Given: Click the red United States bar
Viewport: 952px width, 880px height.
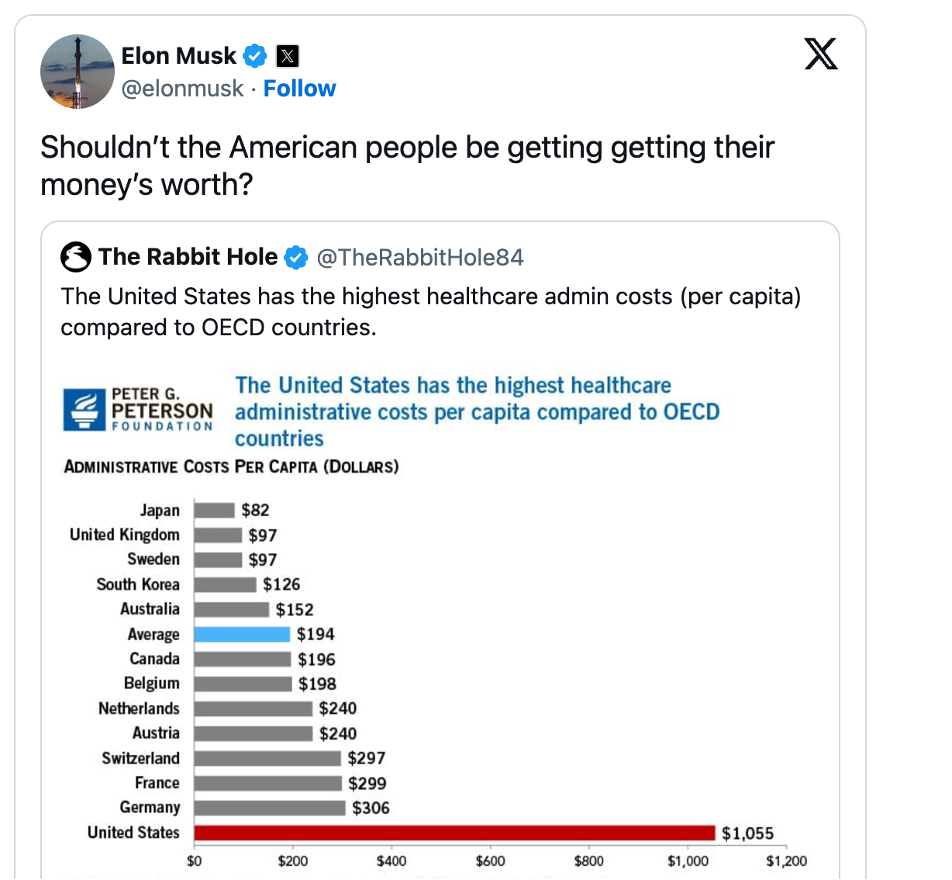Looking at the screenshot, I should 454,833.
